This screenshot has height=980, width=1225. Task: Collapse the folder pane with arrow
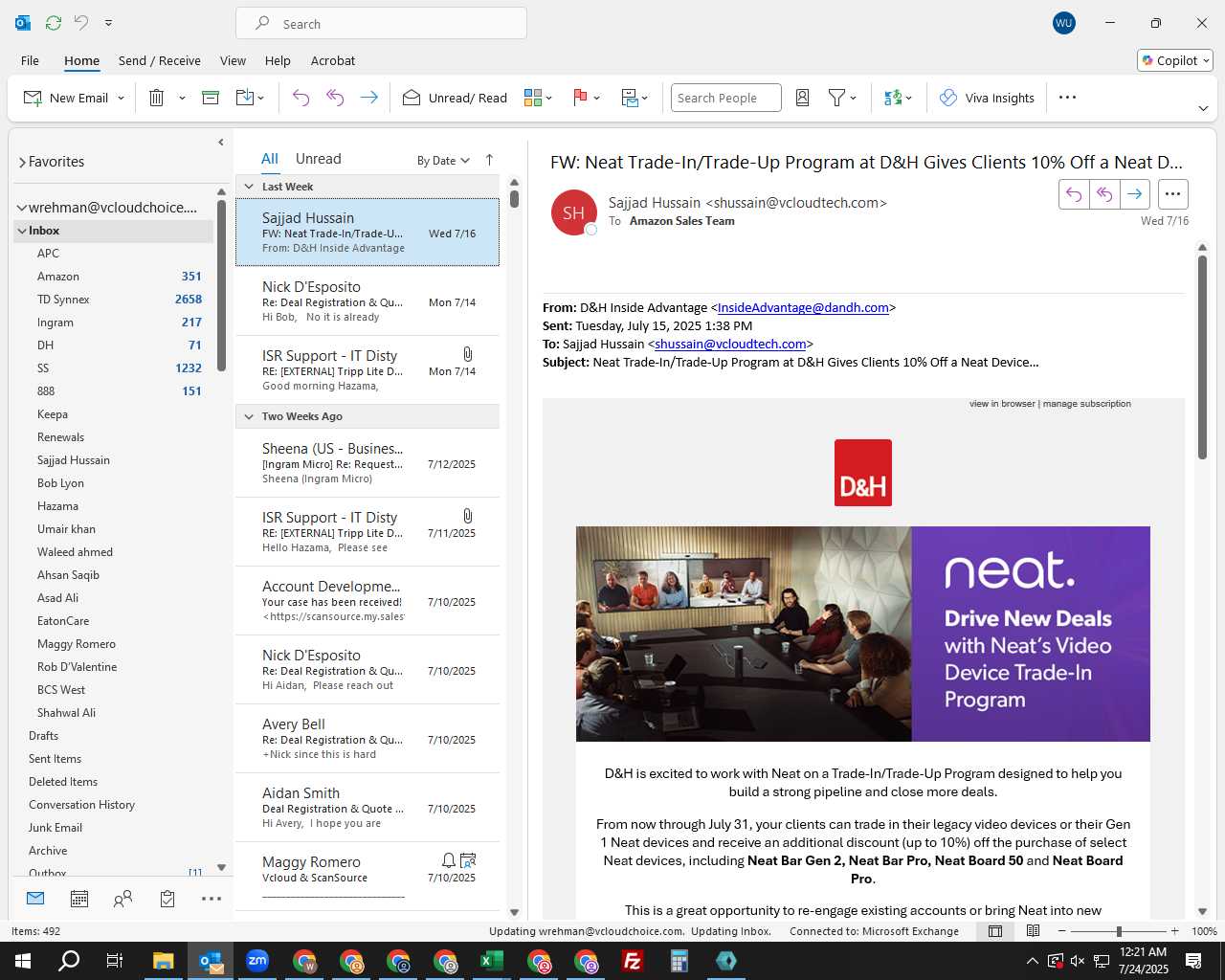[221, 143]
